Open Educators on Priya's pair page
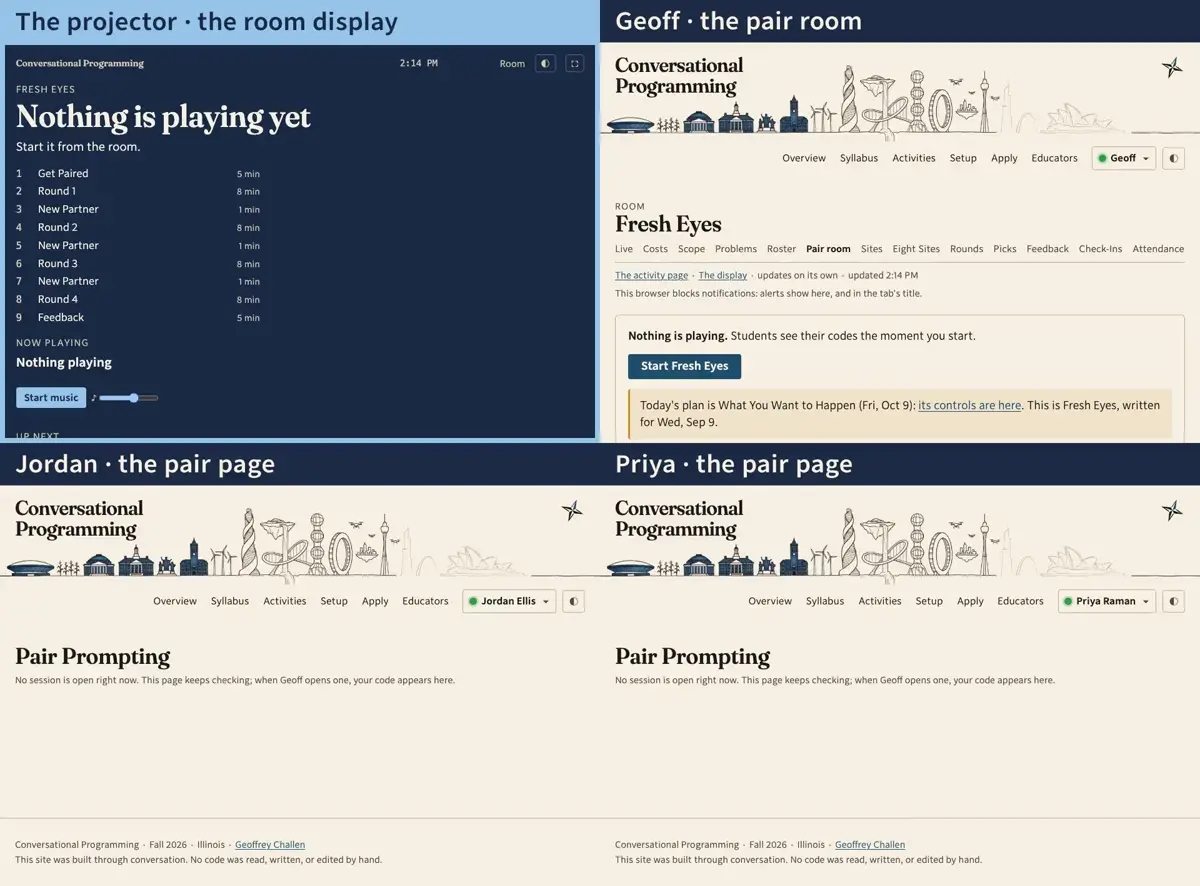 [1020, 601]
